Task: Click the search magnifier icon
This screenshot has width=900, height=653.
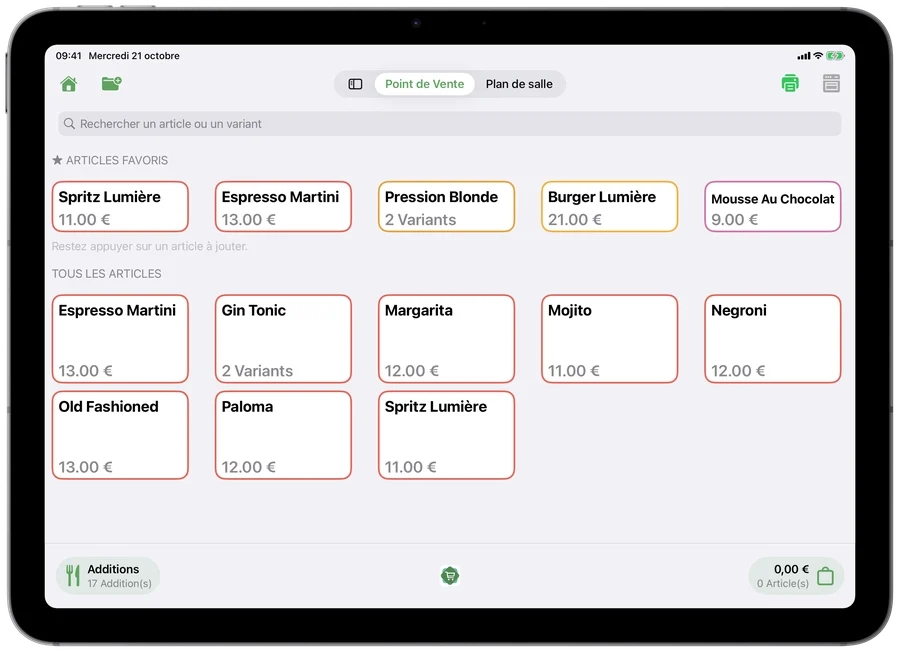Action: (69, 124)
